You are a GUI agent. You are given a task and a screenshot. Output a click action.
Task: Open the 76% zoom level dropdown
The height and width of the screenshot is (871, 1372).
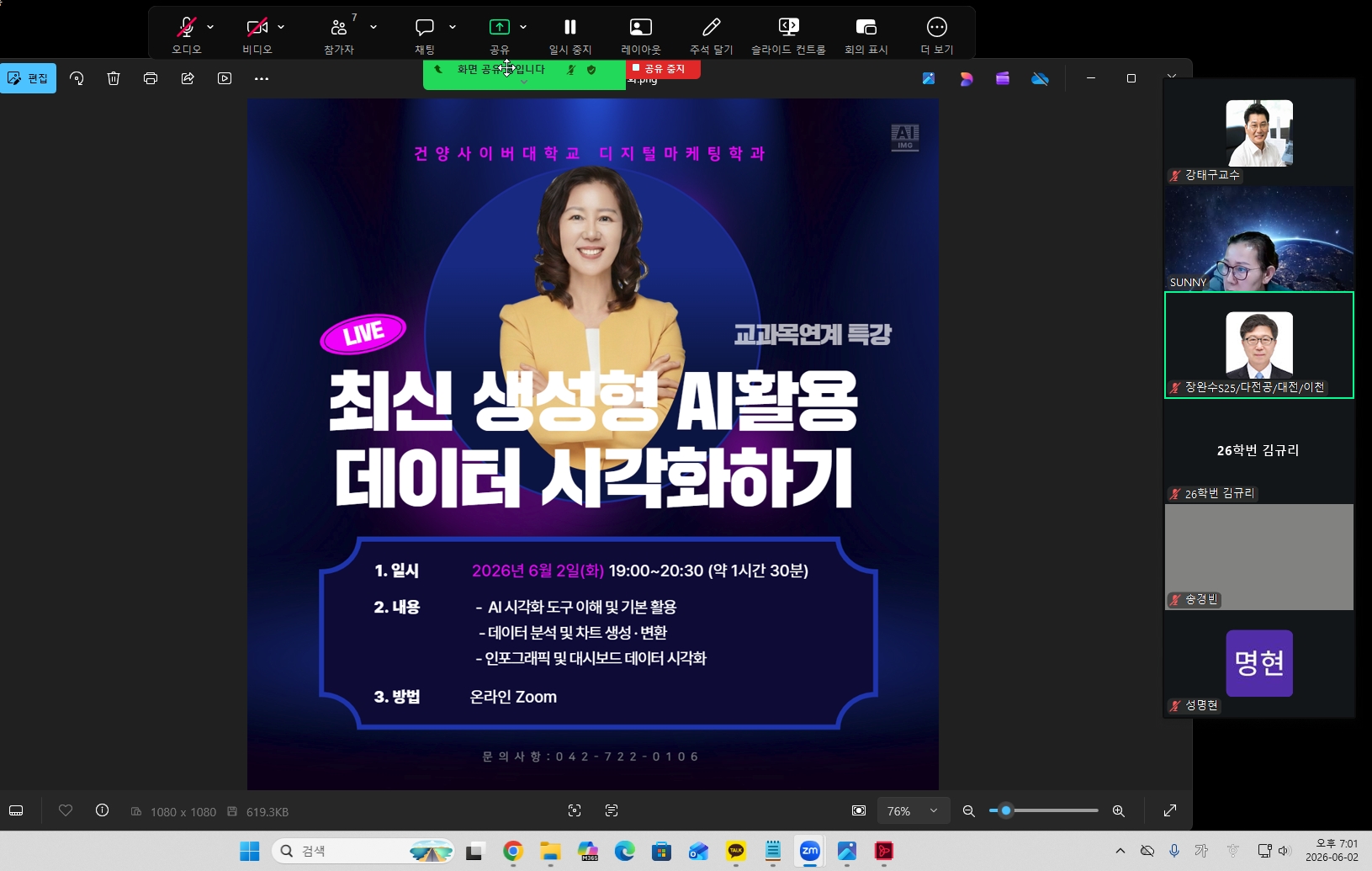pyautogui.click(x=913, y=810)
